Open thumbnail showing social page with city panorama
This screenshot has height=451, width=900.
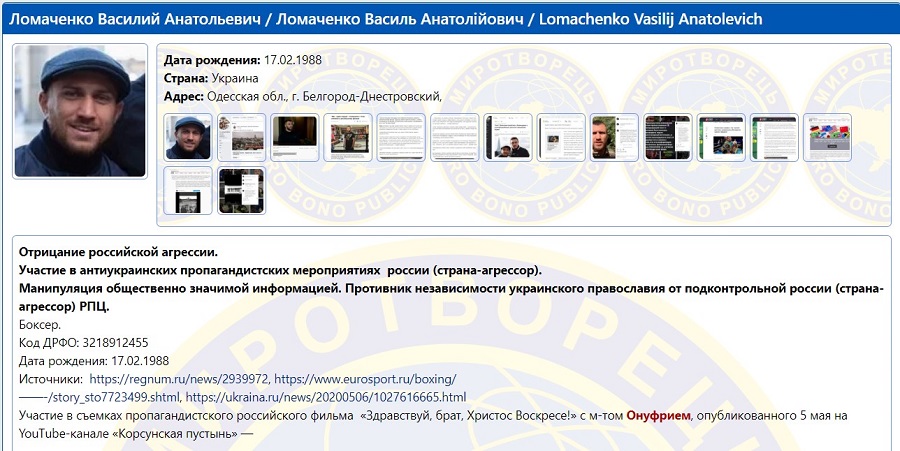(242, 138)
